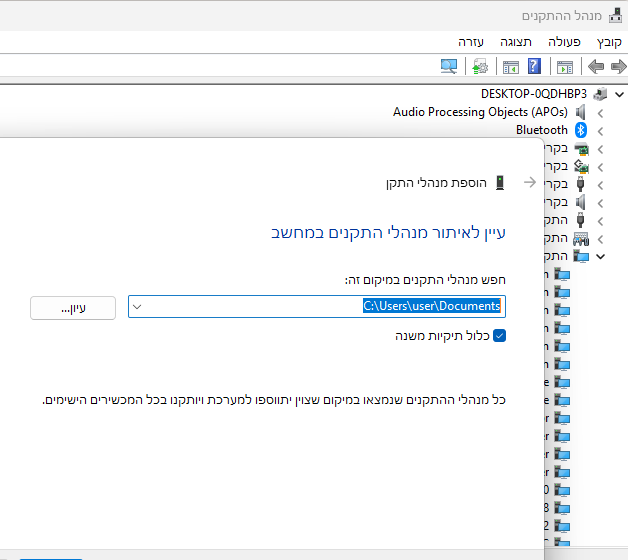628x560 pixels.
Task: Open the קובץ (File) menu
Action: (x=609, y=42)
